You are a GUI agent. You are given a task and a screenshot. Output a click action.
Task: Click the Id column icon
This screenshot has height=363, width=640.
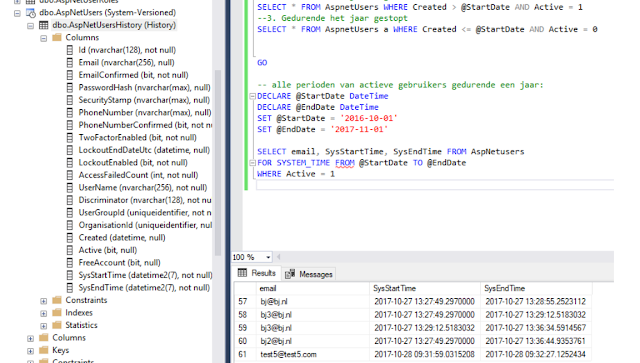pyautogui.click(x=70, y=50)
